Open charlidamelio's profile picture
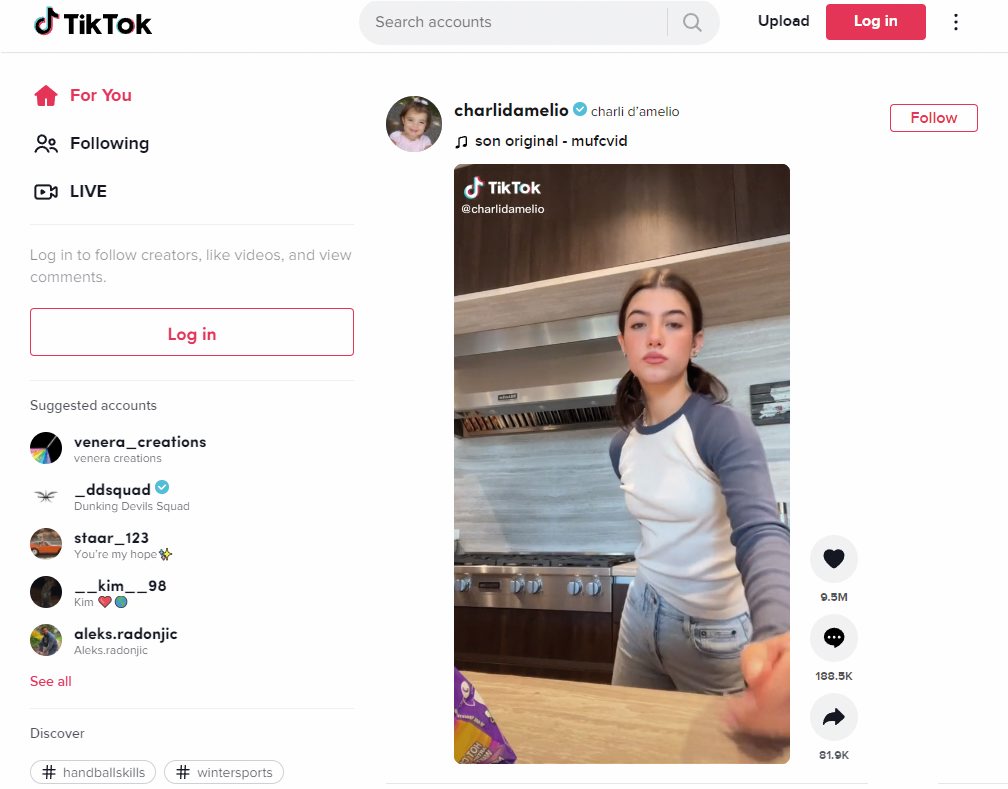The image size is (1008, 789). click(413, 123)
